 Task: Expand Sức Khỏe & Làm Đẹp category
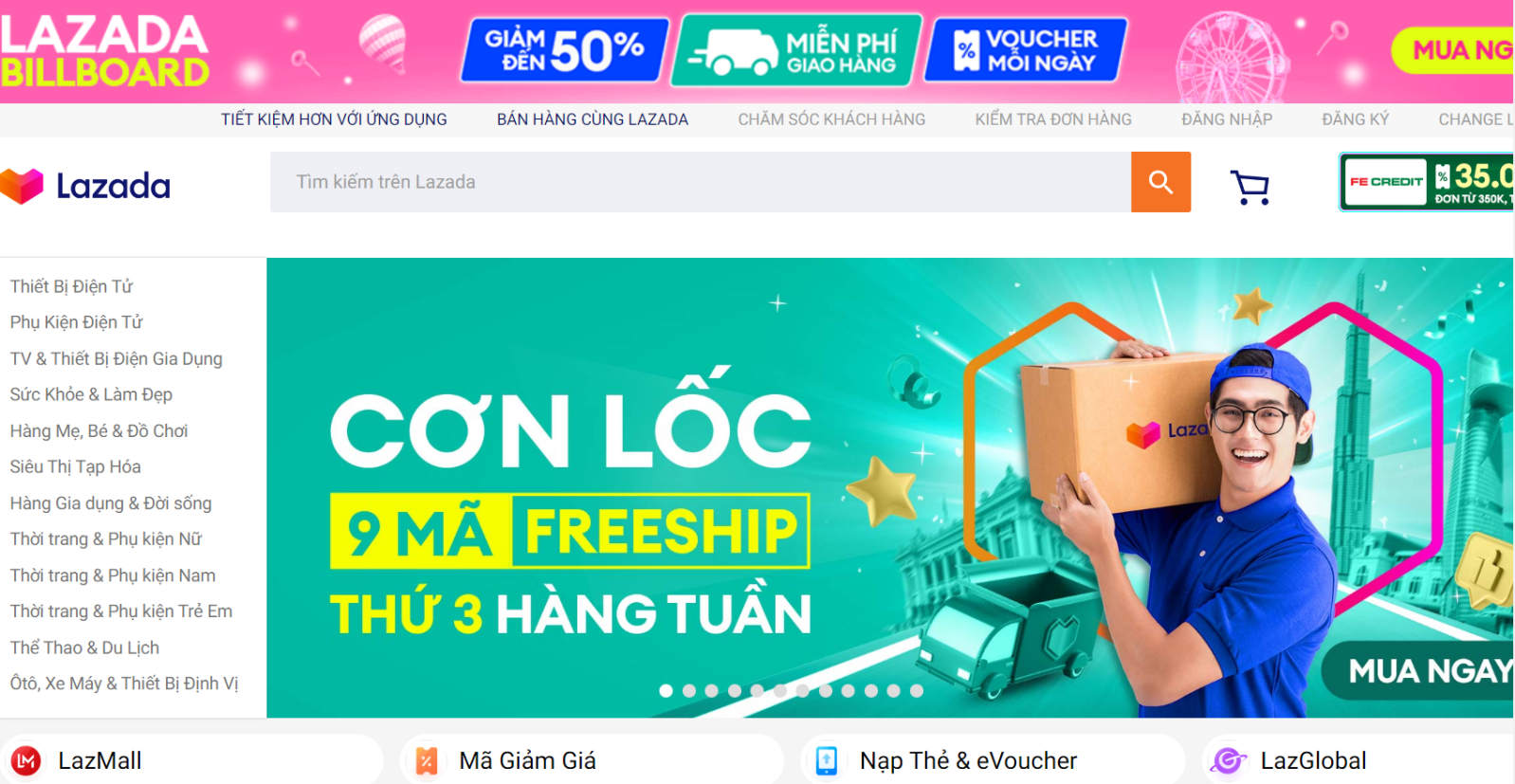(91, 394)
